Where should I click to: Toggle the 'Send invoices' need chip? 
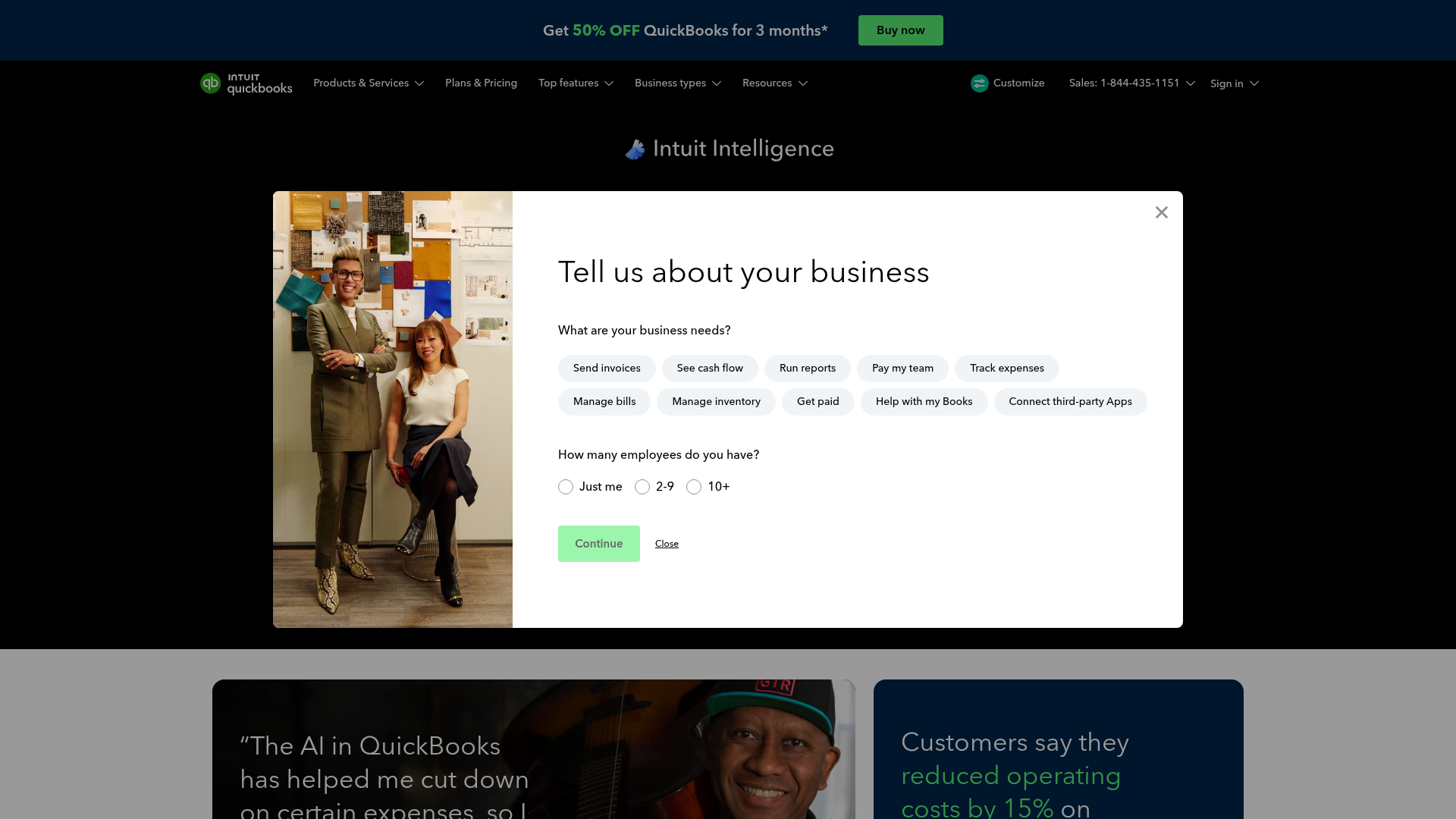[x=607, y=369]
